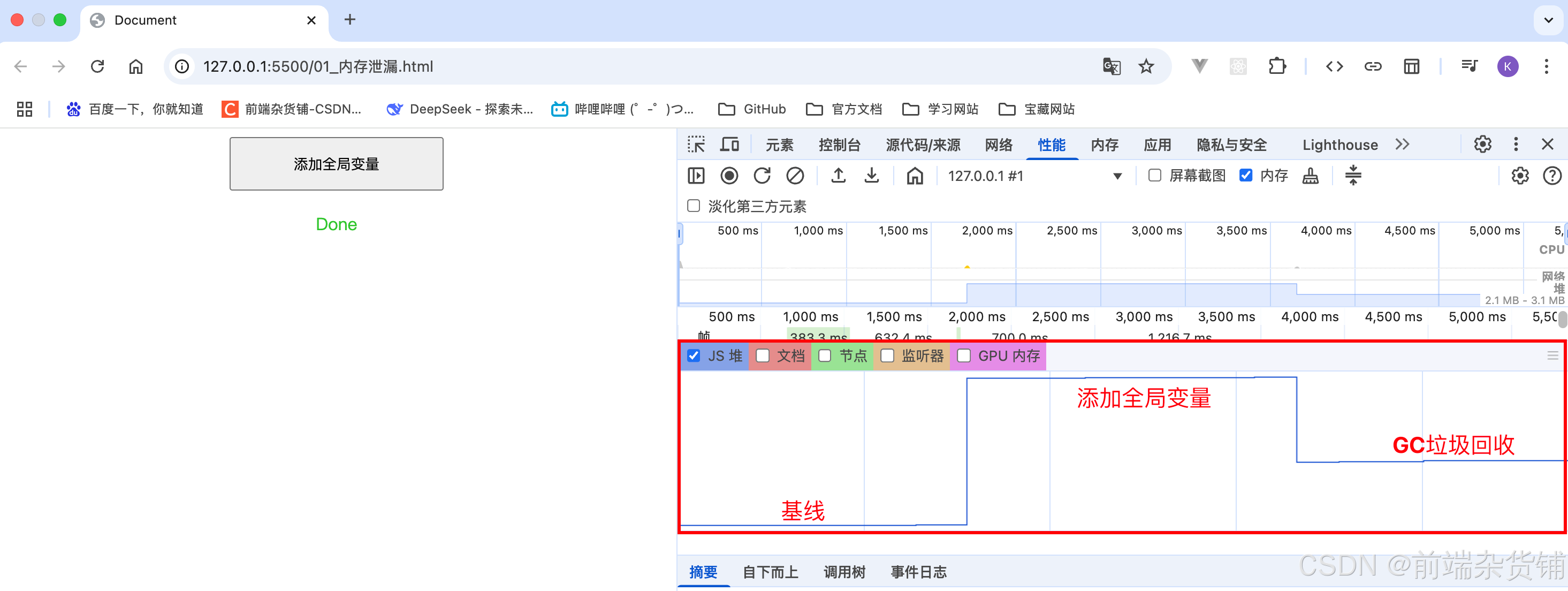Click the code brackets extension icon
The height and width of the screenshot is (591, 1568).
click(1334, 66)
